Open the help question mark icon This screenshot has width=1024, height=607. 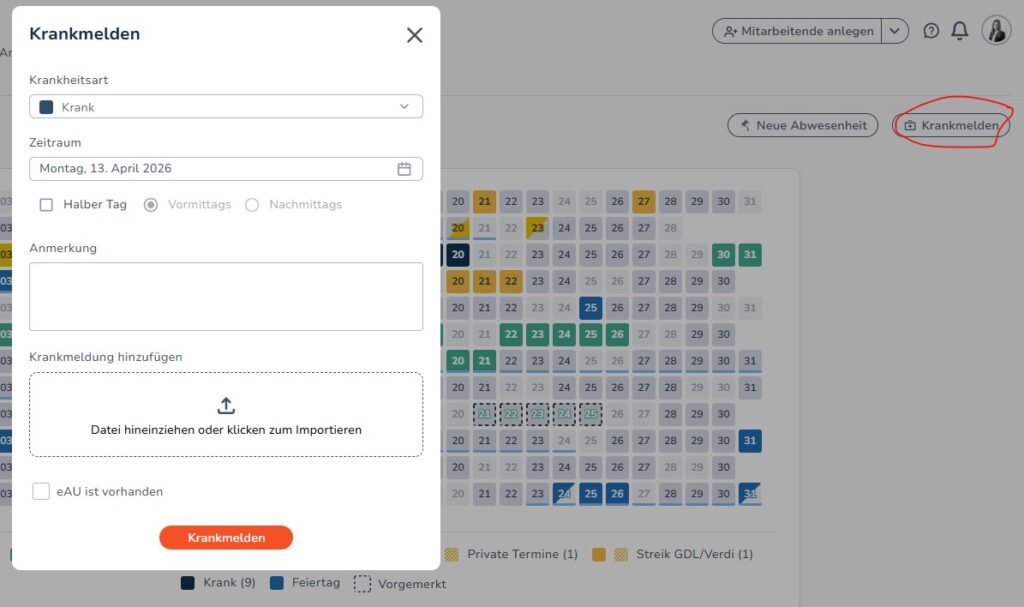point(931,31)
